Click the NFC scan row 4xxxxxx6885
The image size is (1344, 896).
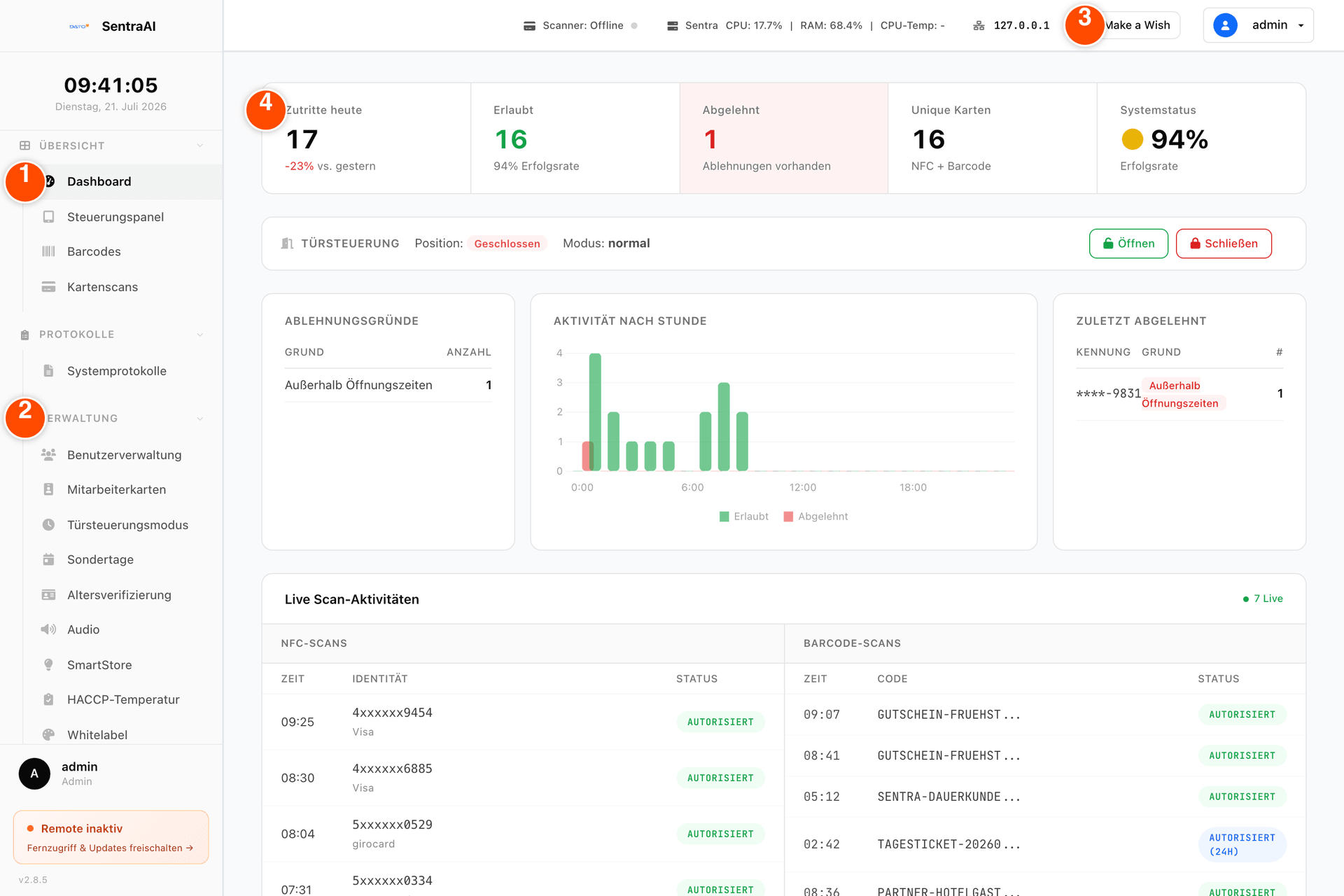(x=523, y=778)
